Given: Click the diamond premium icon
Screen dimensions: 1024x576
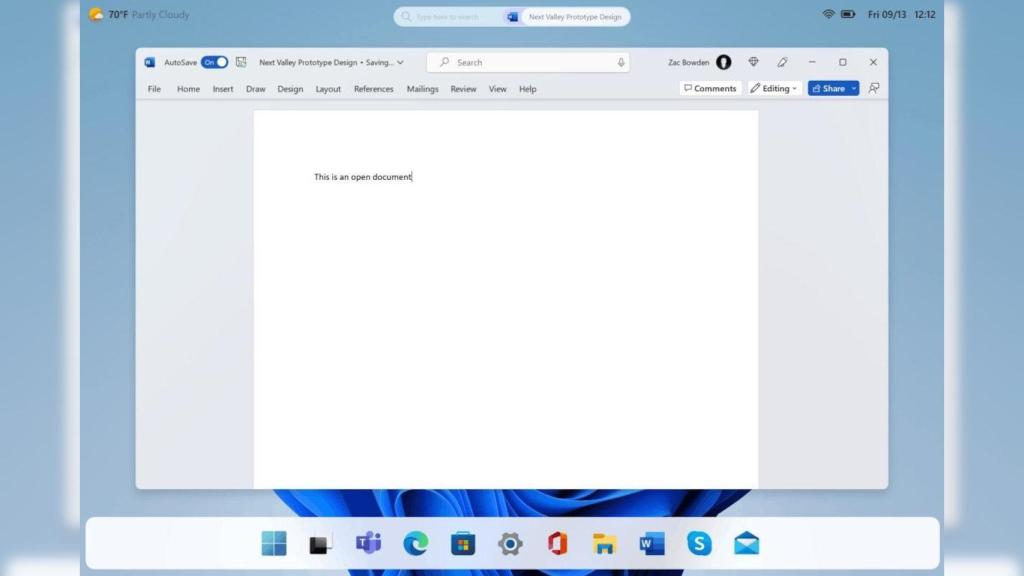Looking at the screenshot, I should (x=754, y=62).
